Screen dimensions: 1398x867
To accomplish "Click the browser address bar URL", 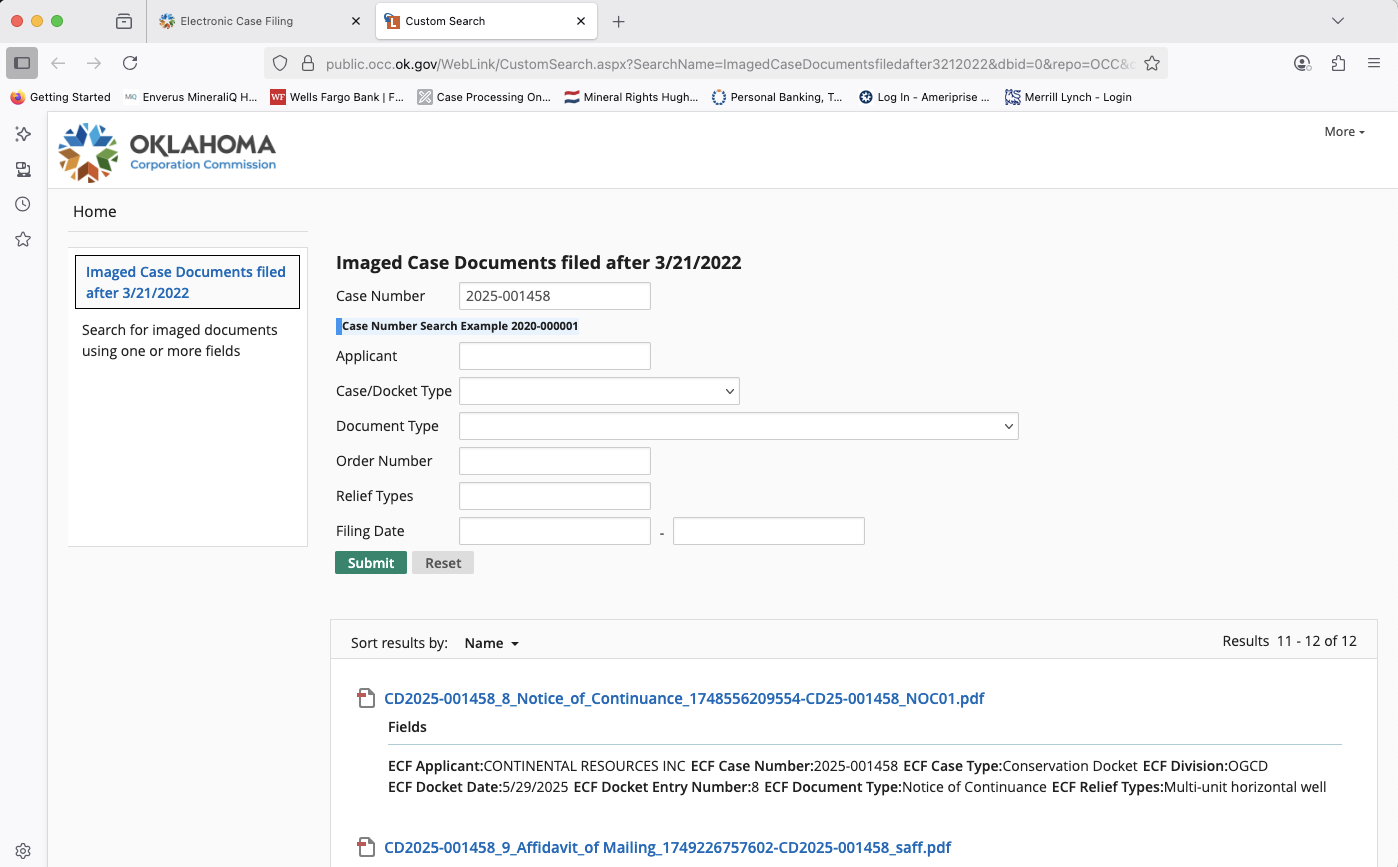I will pos(730,63).
